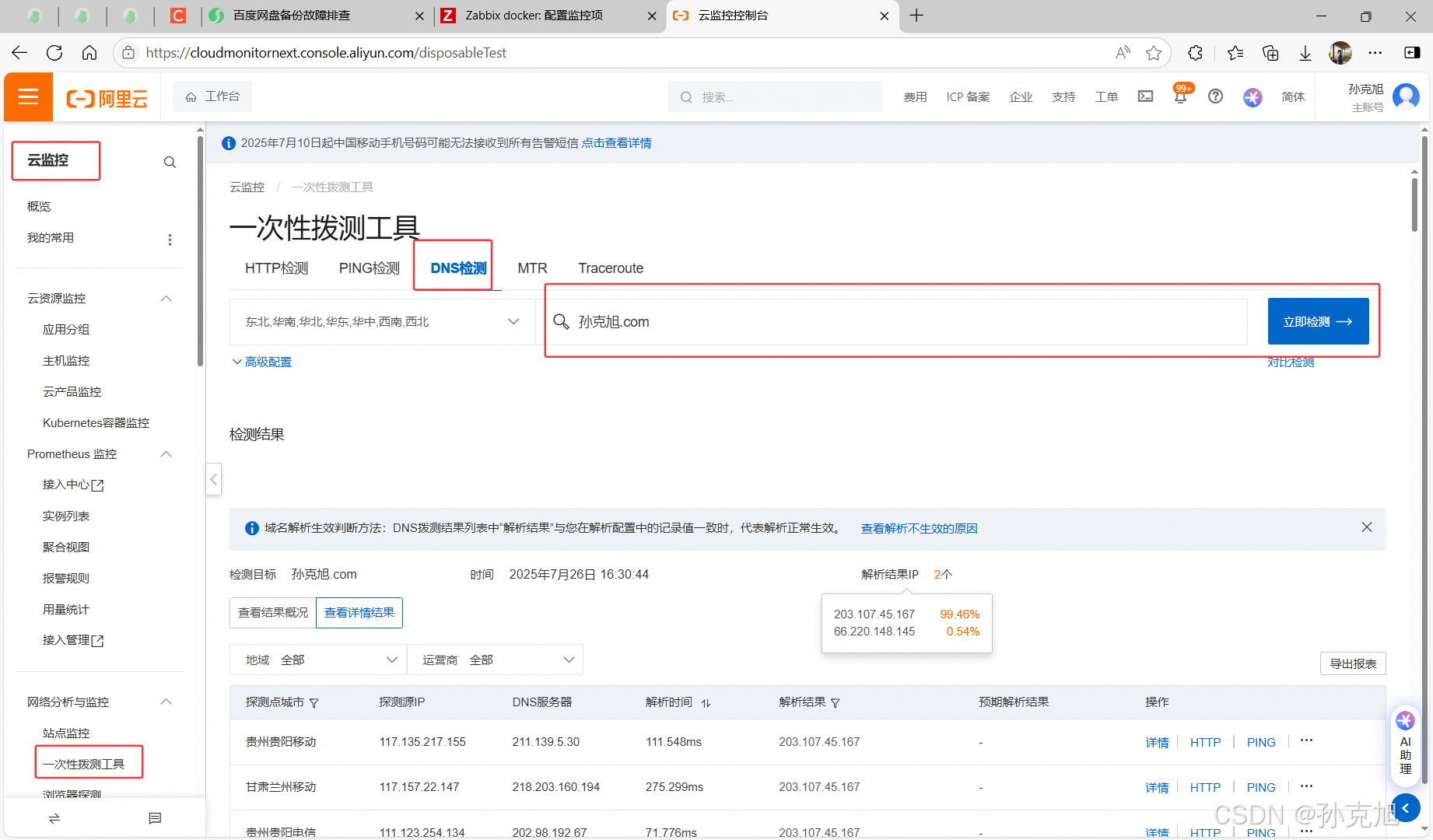
Task: Switch to the PING检测 tab
Action: pos(369,268)
